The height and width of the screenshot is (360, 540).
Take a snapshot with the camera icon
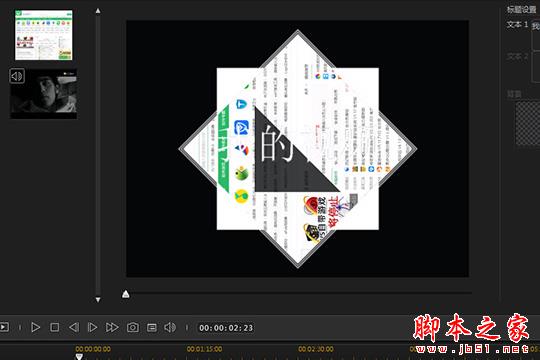coord(133,327)
